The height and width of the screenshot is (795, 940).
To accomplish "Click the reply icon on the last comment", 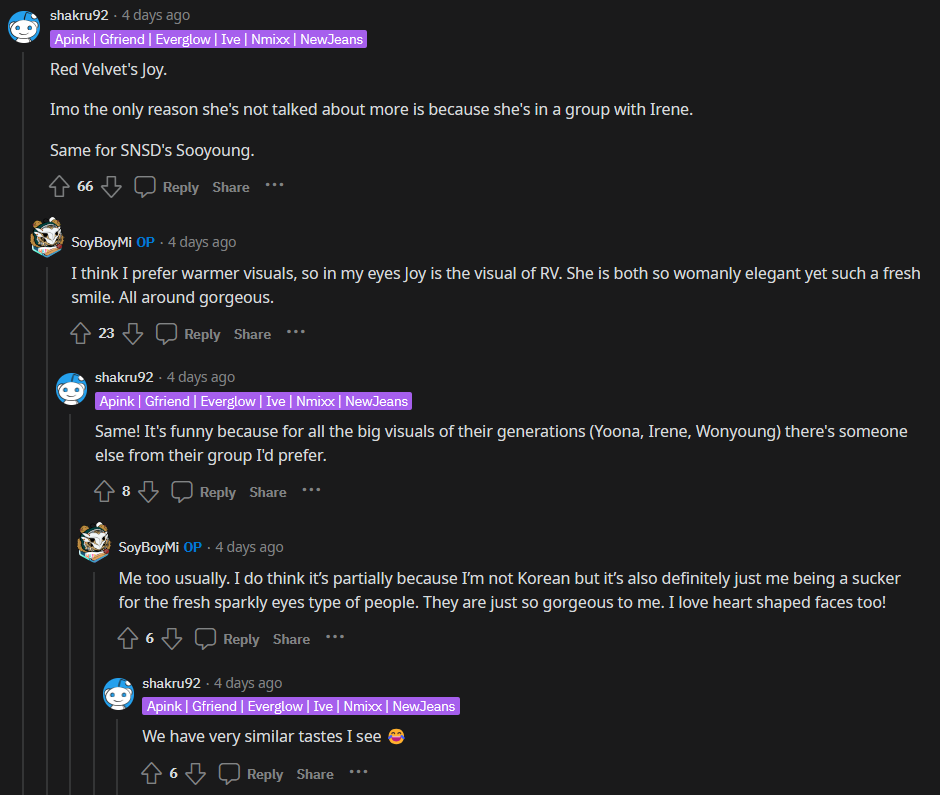I will coord(230,774).
